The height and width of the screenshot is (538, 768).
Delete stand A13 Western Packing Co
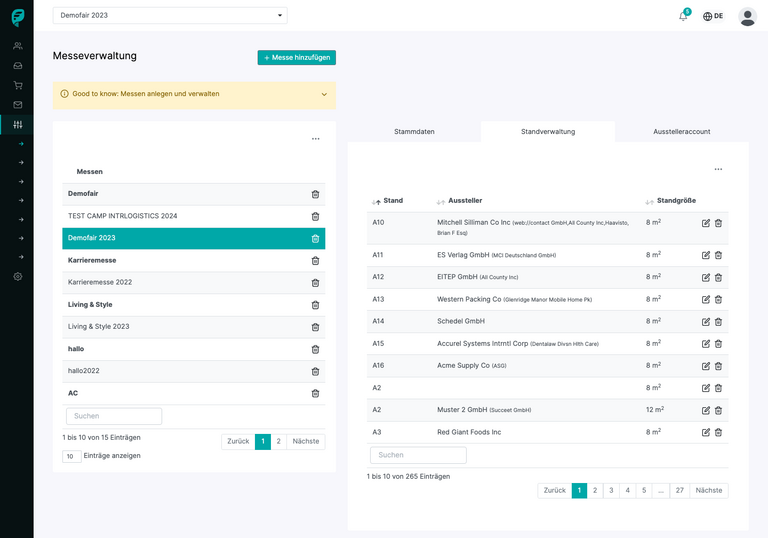pyautogui.click(x=718, y=299)
